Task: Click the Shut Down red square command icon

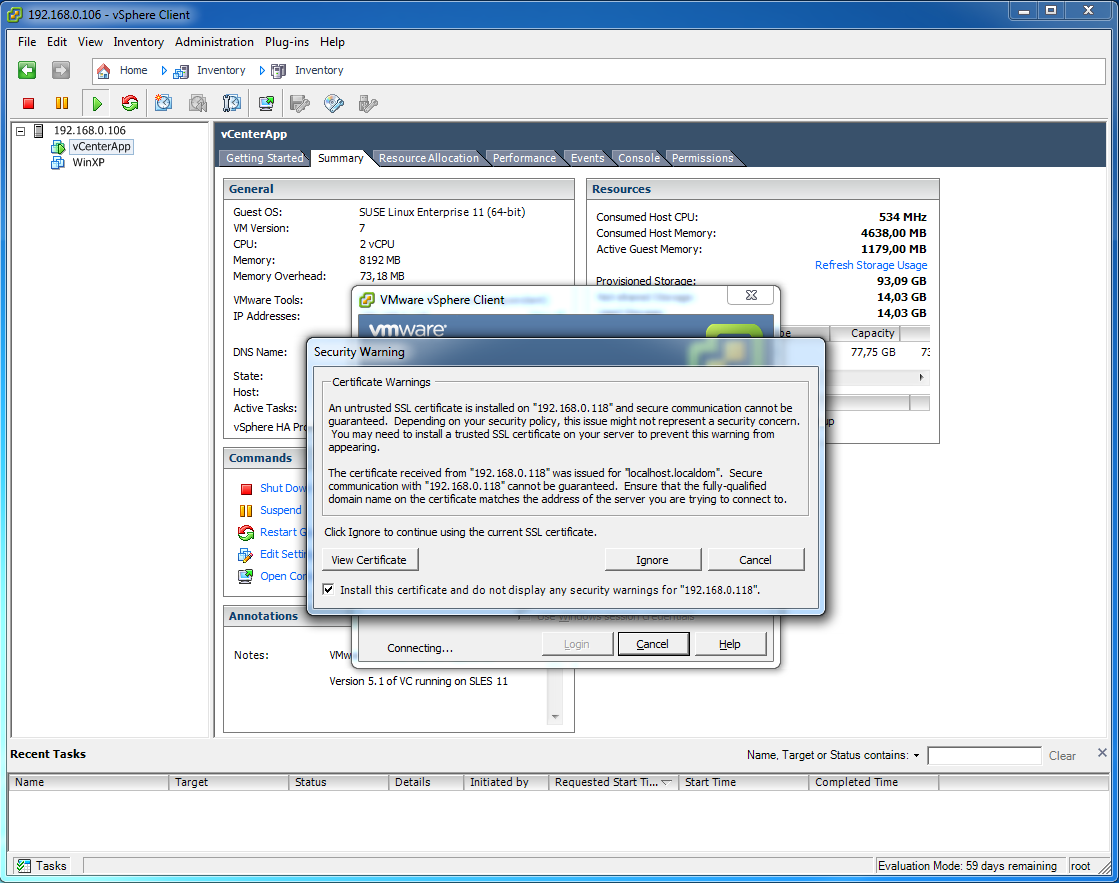Action: 246,489
